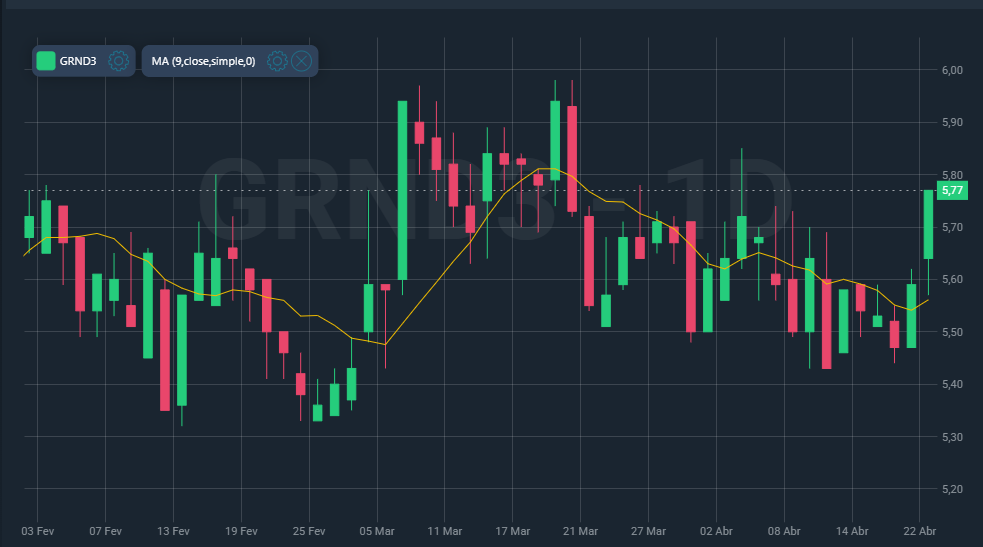Click the 5,80 price axis label
The height and width of the screenshot is (547, 983).
coord(952,175)
